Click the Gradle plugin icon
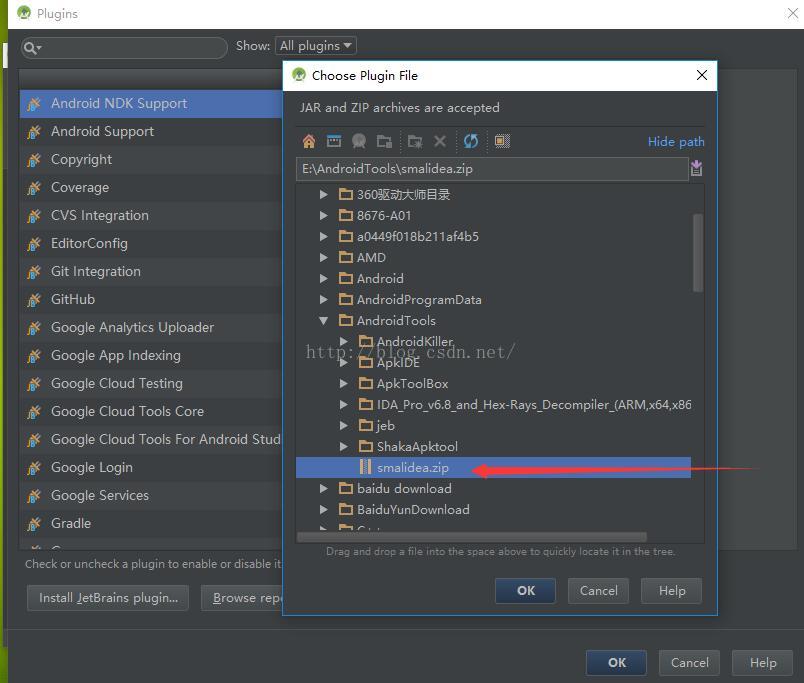 click(x=34, y=524)
